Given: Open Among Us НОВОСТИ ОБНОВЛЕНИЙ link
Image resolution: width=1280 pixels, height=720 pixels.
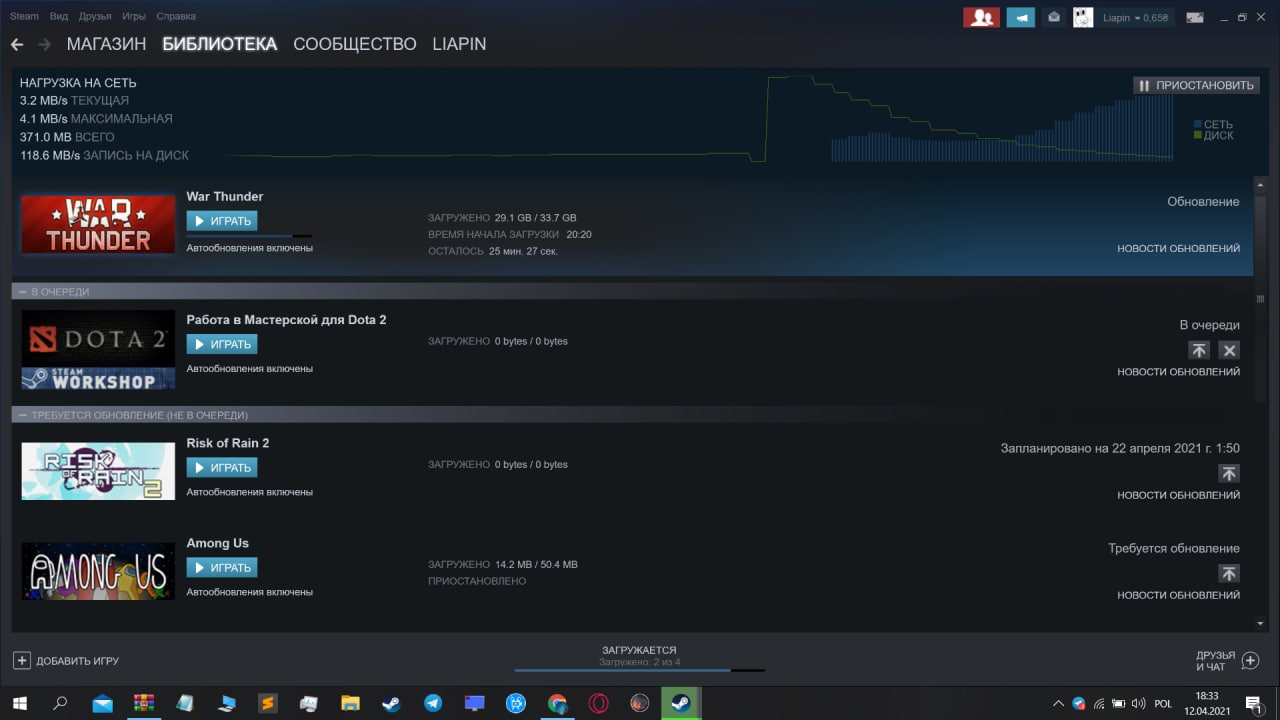Looking at the screenshot, I should pyautogui.click(x=1178, y=595).
